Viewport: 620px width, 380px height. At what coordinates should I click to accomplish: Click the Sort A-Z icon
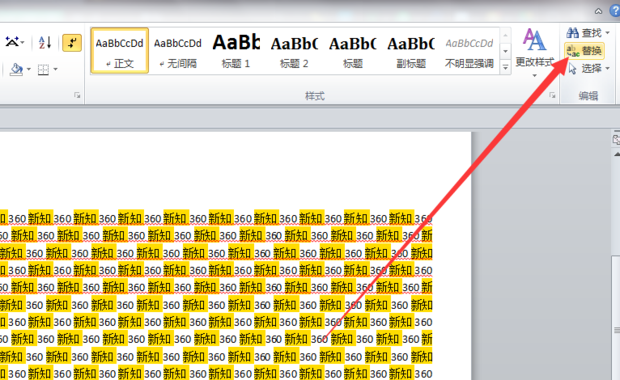45,42
